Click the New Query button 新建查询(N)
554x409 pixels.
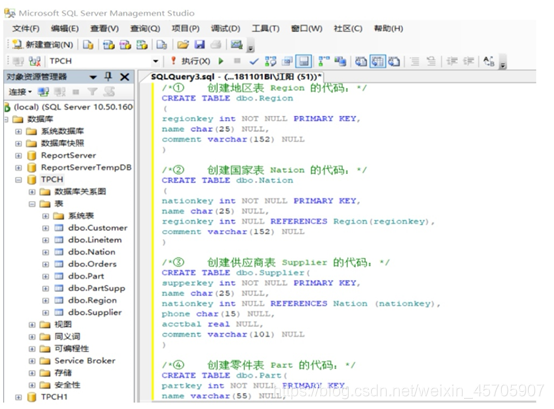(43, 45)
